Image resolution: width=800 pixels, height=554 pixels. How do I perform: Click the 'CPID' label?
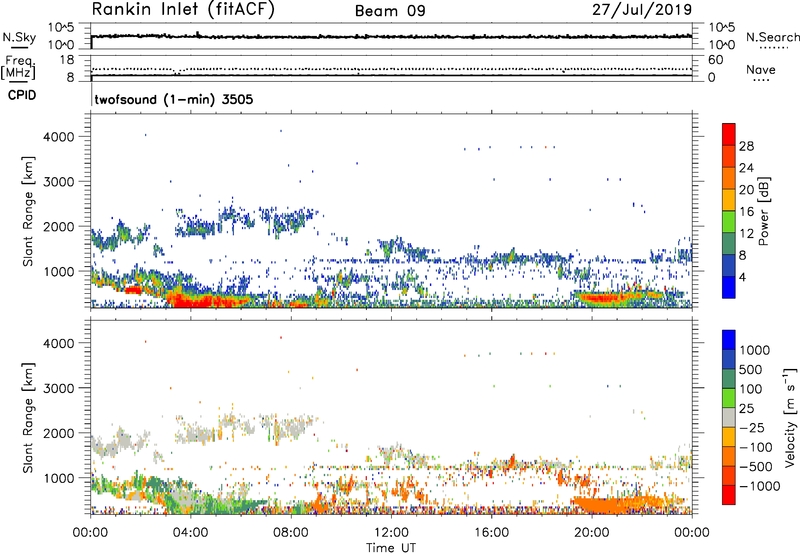(22, 95)
